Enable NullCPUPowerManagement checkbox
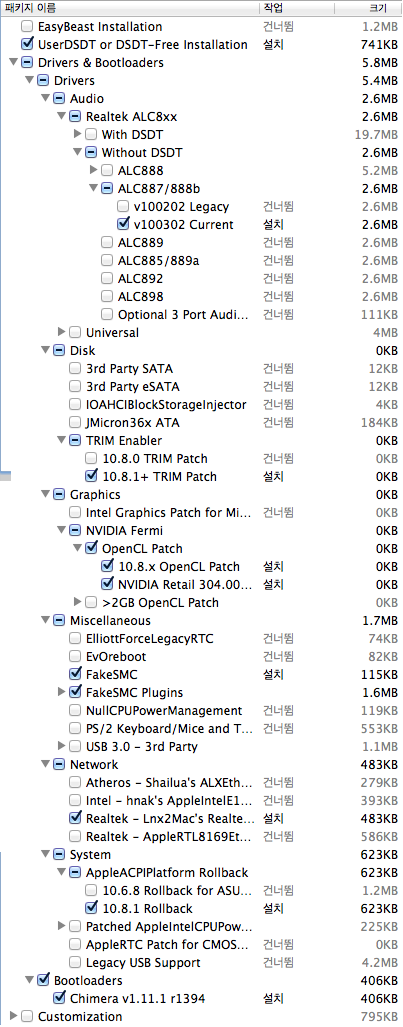Screen dimensions: 403x1027 tap(75, 710)
